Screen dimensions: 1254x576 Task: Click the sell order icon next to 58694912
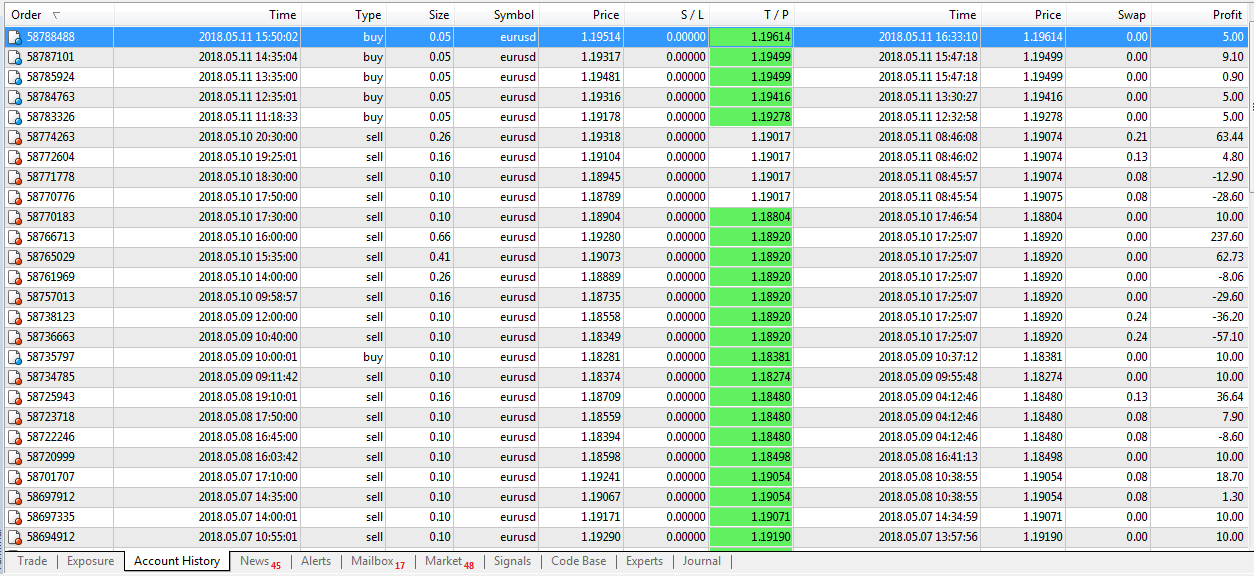(x=15, y=537)
